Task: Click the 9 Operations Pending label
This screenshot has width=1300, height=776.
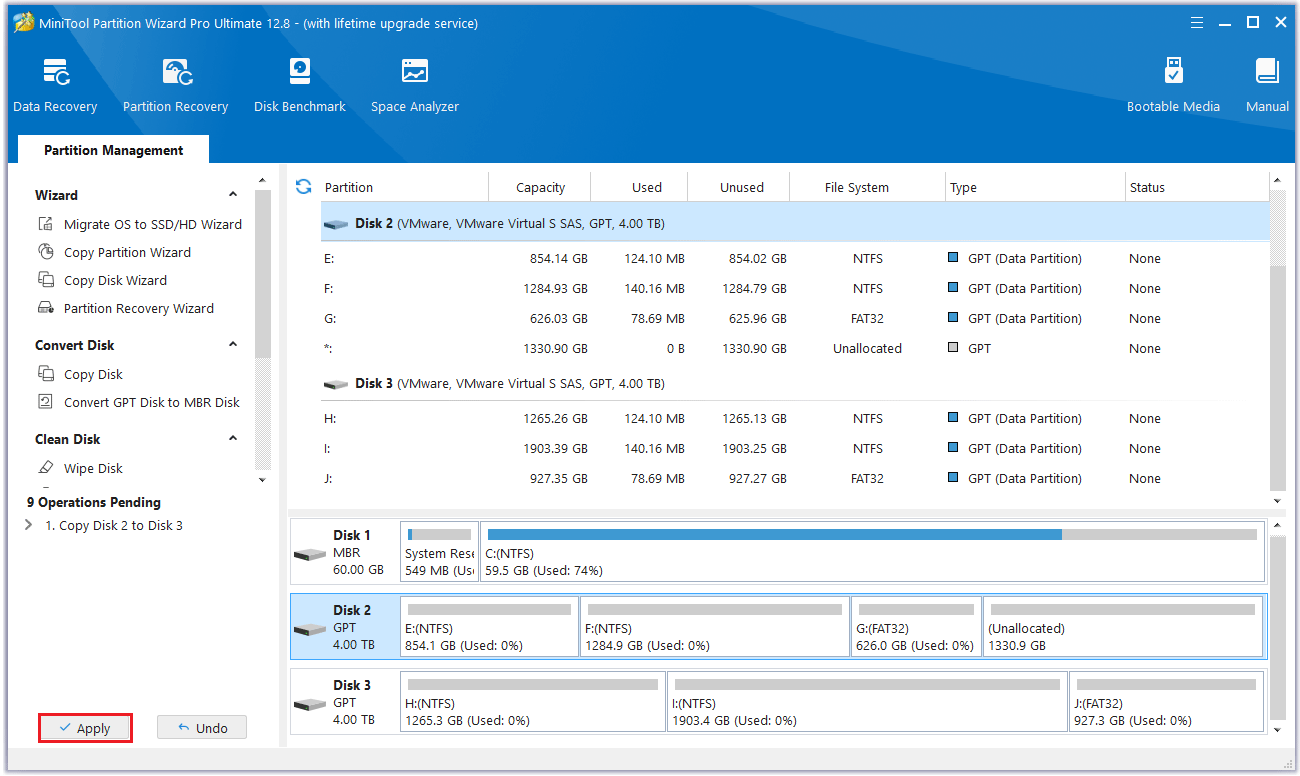Action: [94, 502]
